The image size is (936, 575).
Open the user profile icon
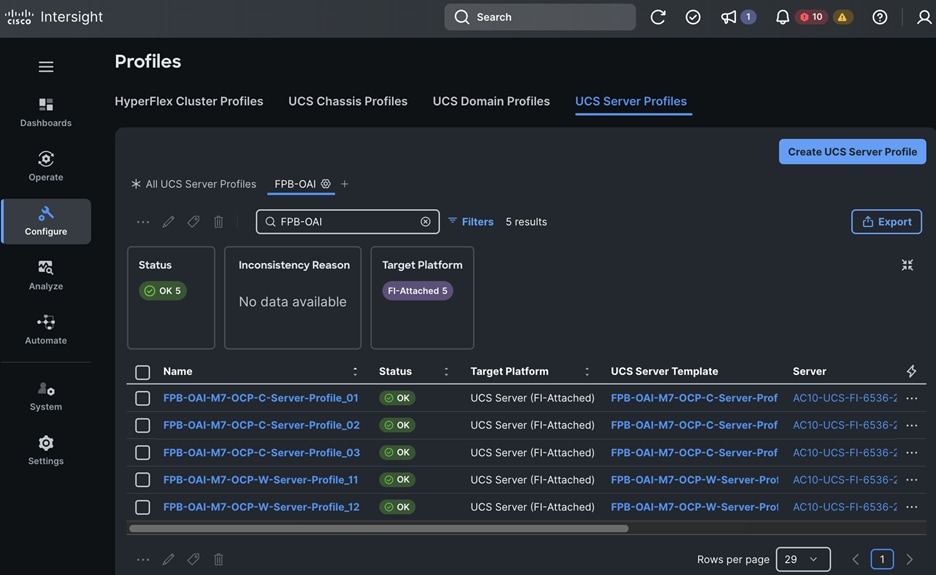coord(924,17)
